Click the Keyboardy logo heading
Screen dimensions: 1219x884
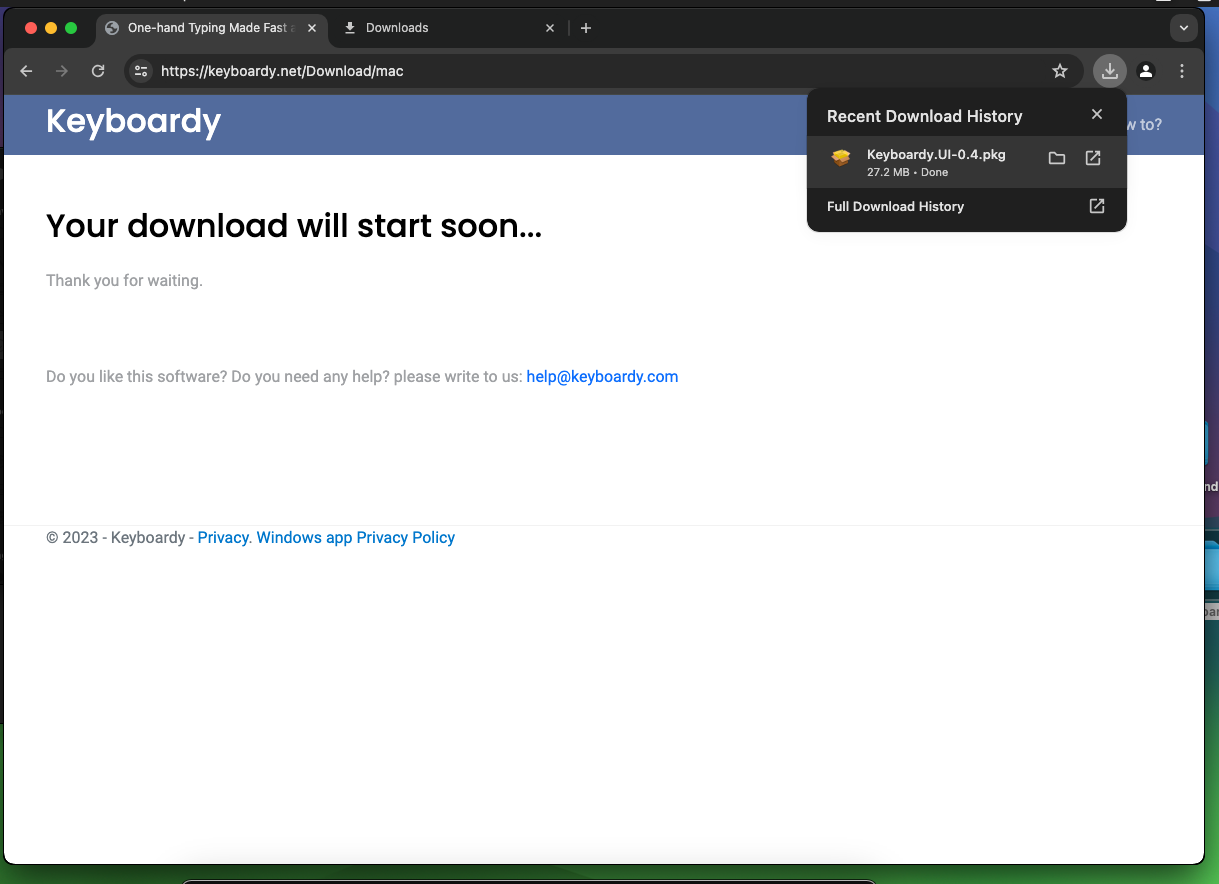[x=133, y=121]
